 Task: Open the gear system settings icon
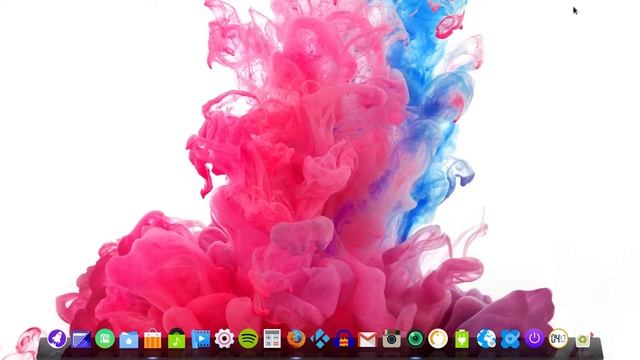point(224,339)
